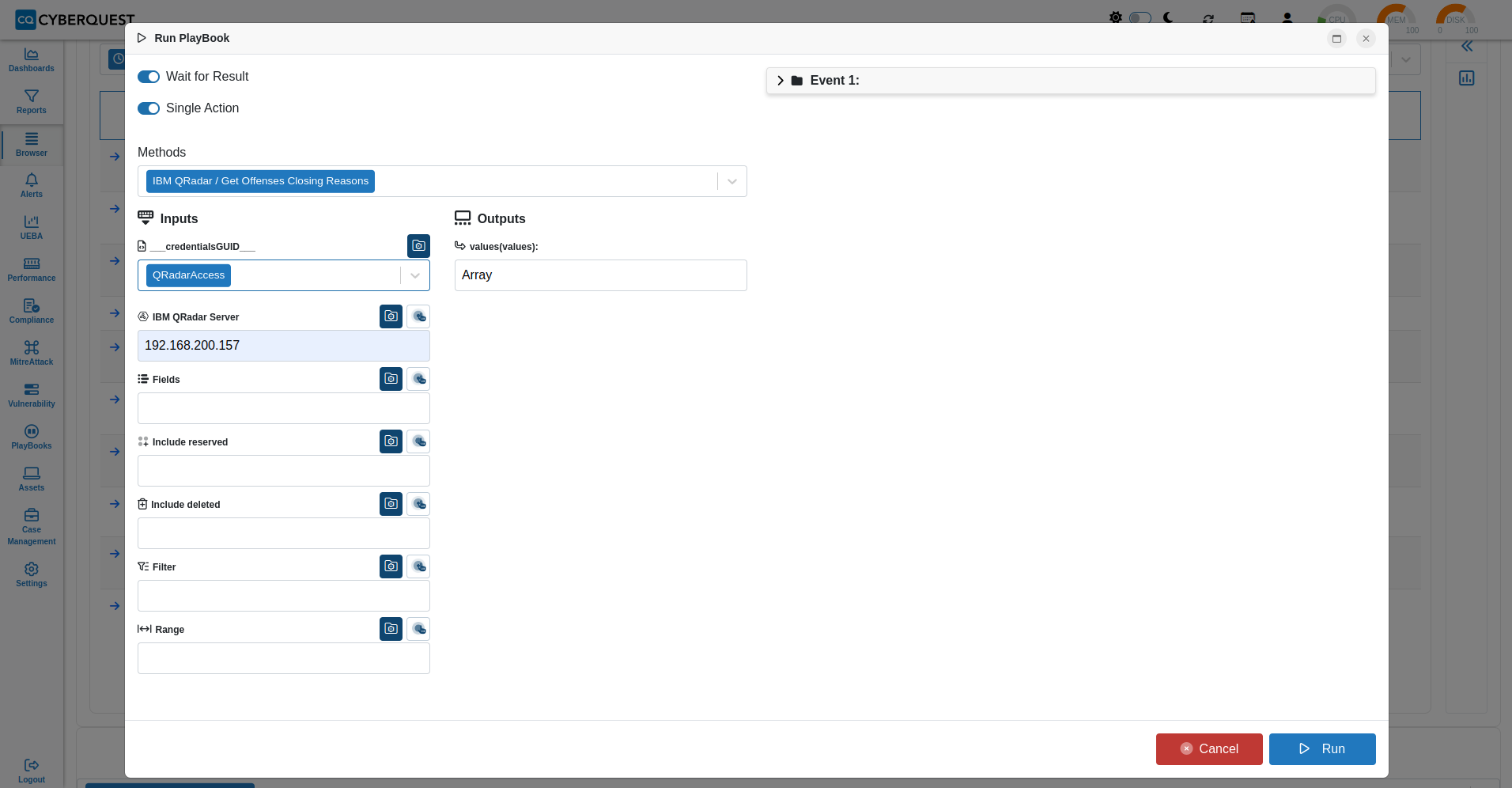
Task: Open Reports in the sidebar
Action: click(32, 102)
